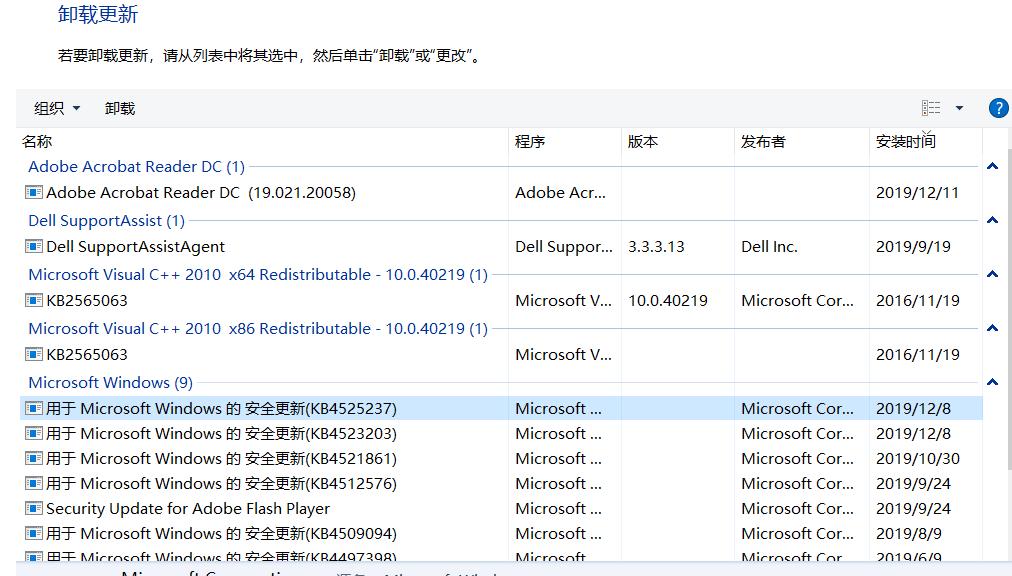Open the 组织 dropdown menu
The height and width of the screenshot is (576, 1012).
[x=56, y=108]
